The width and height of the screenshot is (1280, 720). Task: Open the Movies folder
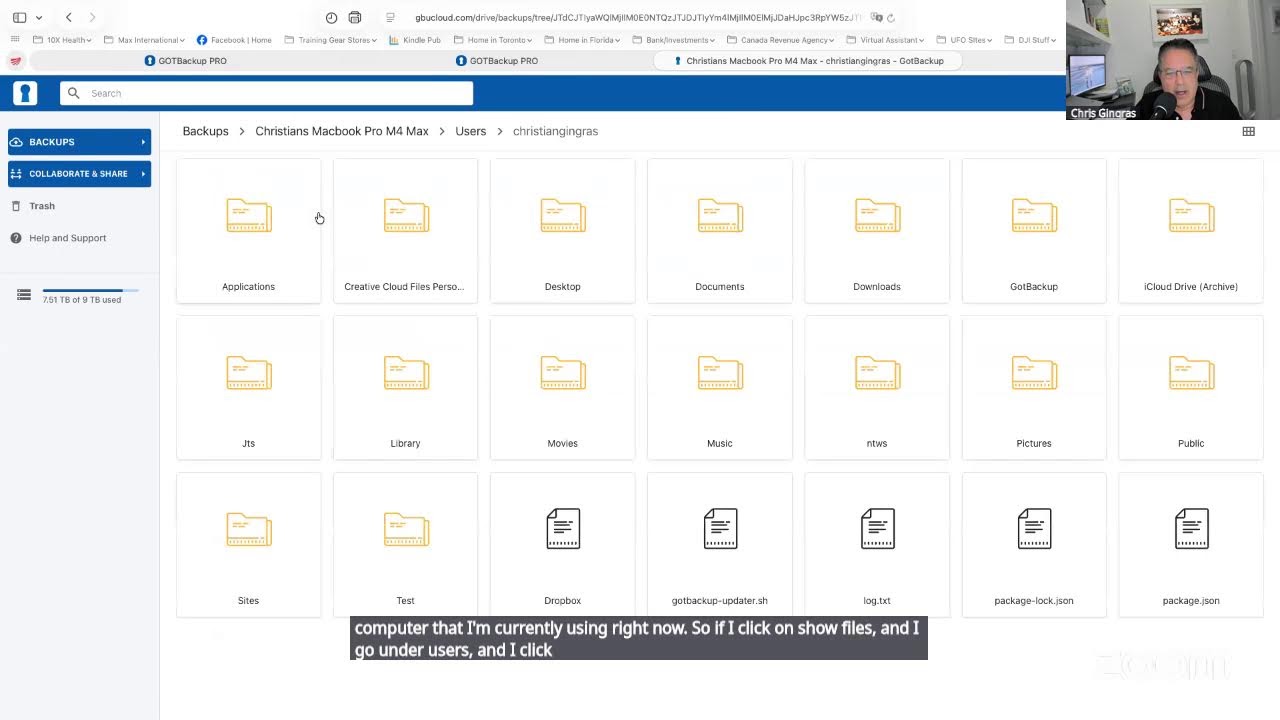point(562,388)
